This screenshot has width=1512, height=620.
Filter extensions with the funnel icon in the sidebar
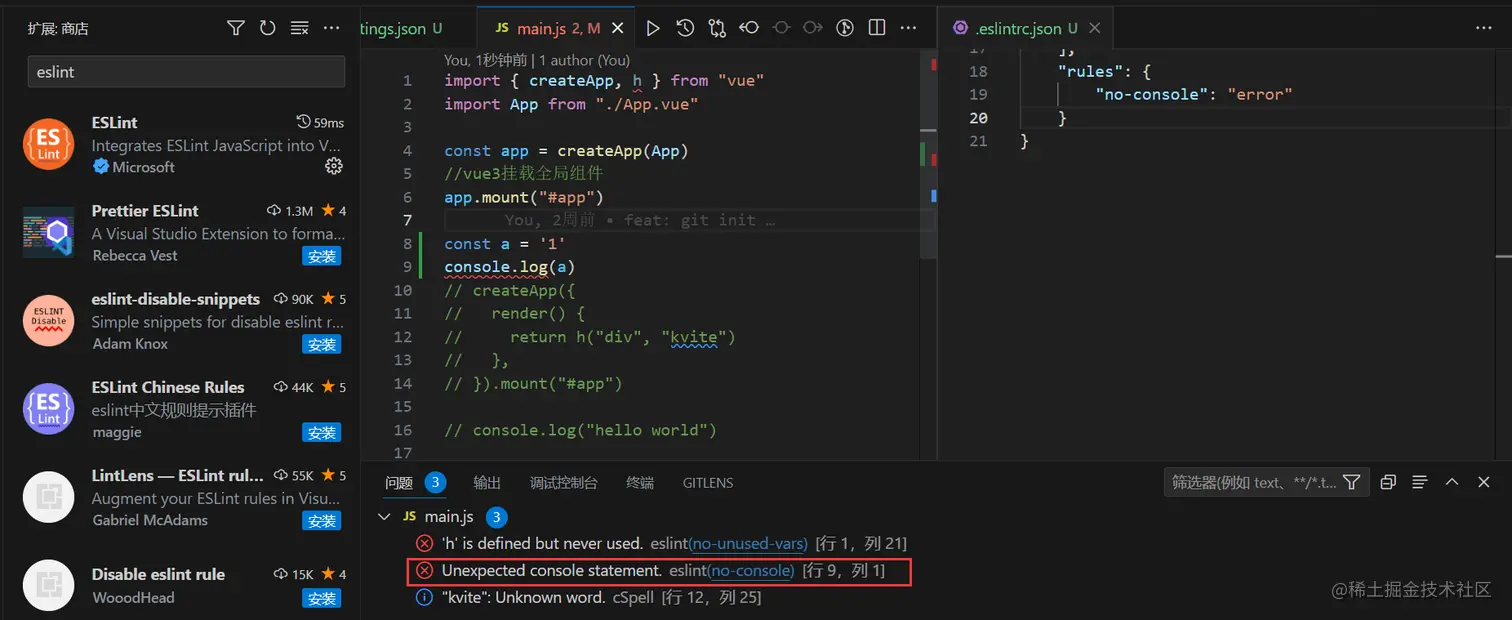236,28
